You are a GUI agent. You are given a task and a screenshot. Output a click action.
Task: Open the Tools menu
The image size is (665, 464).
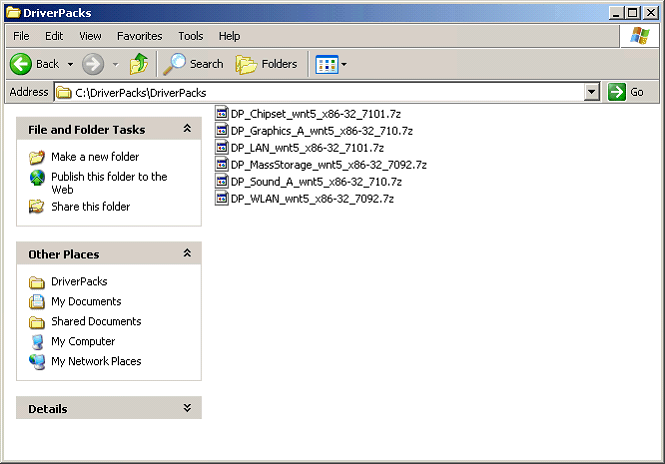tap(190, 36)
